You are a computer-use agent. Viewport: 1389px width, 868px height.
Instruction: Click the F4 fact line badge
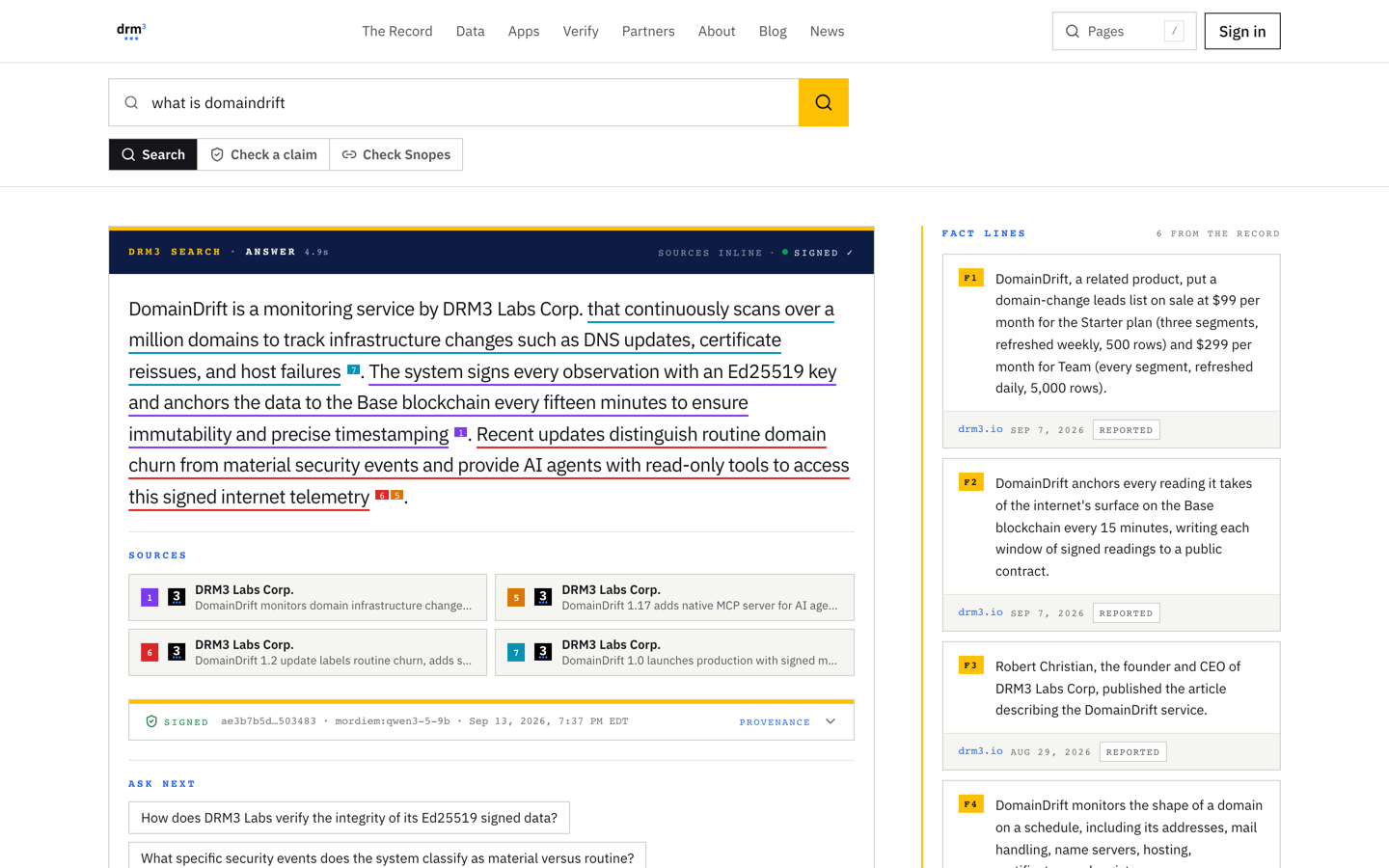coord(970,804)
